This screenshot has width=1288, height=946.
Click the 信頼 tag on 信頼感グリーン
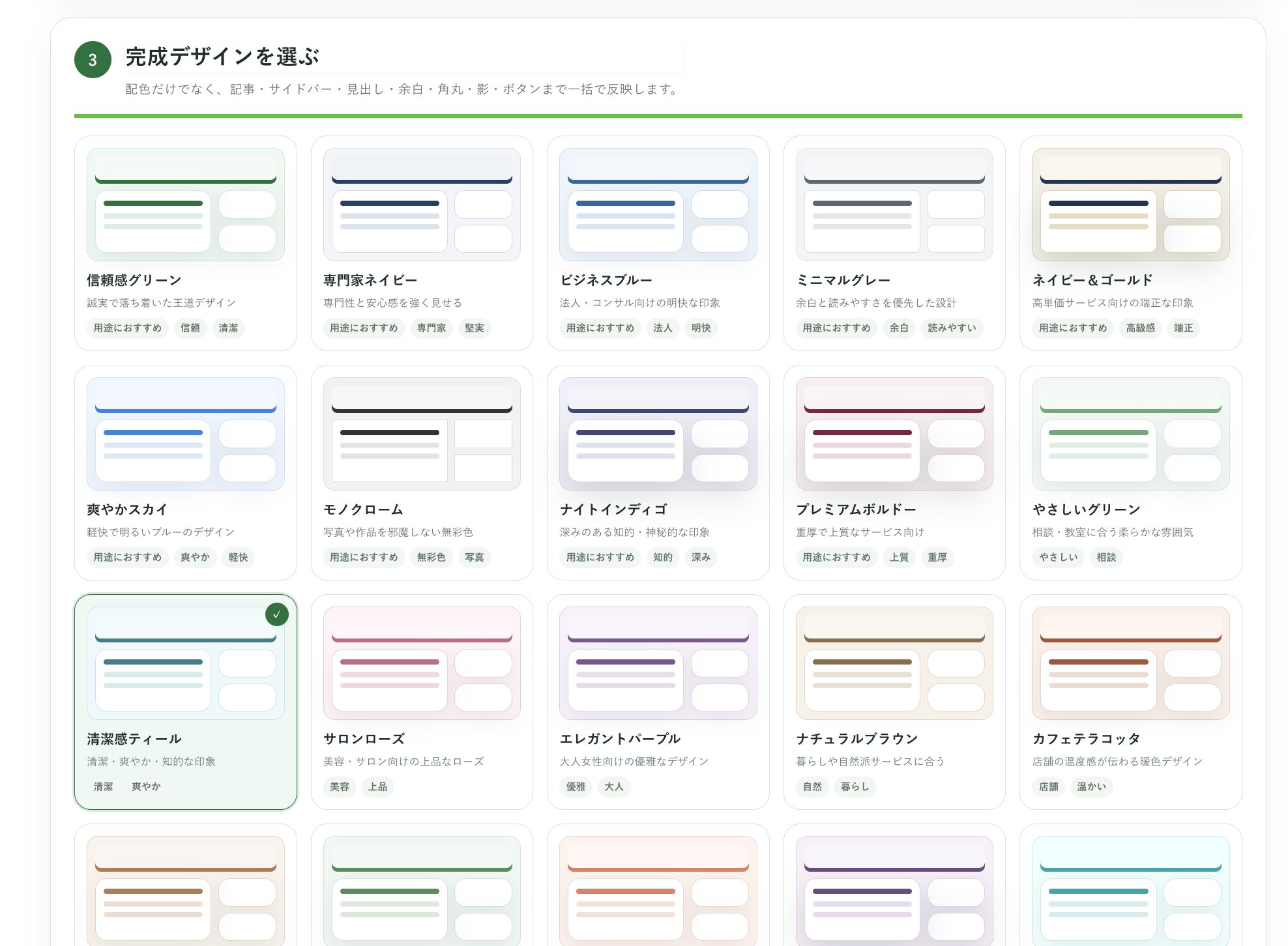click(190, 328)
